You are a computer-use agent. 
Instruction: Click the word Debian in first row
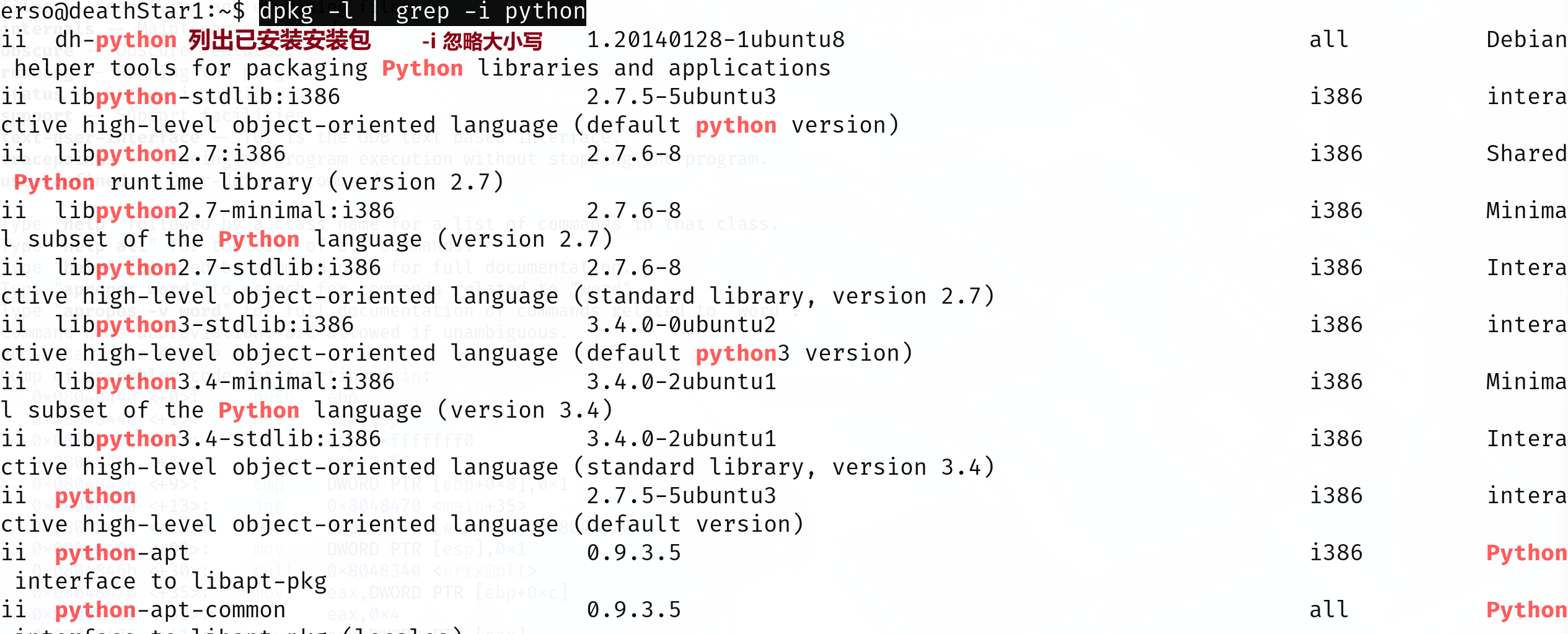[1526, 40]
